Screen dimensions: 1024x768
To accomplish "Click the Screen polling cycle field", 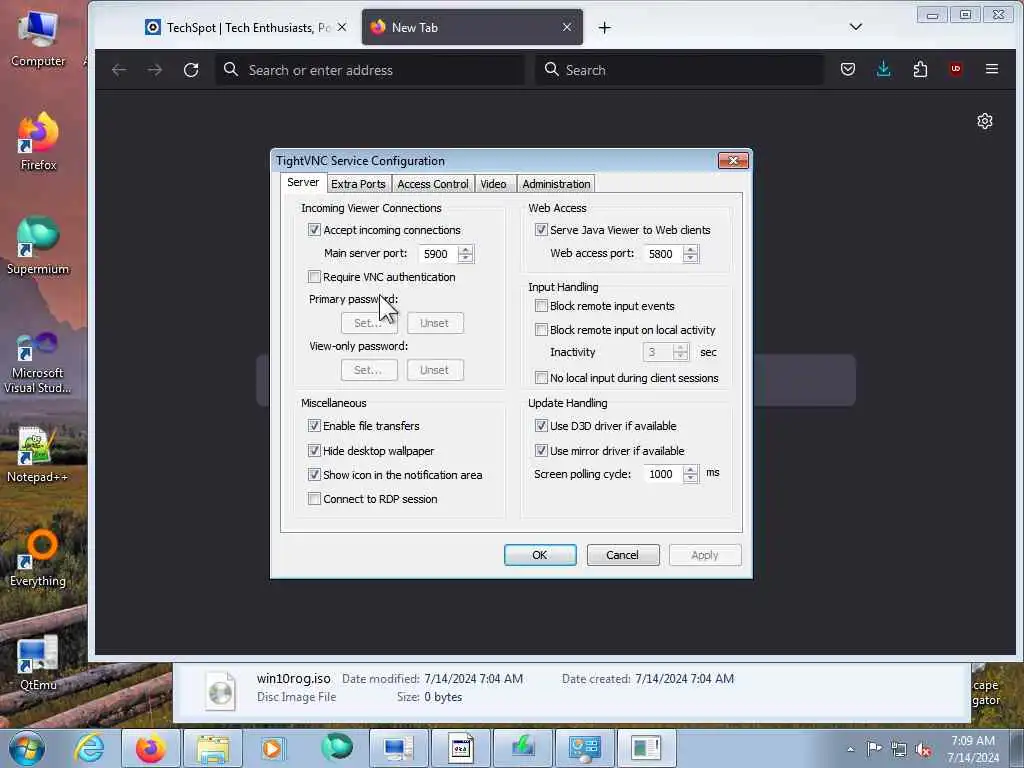I will click(663, 474).
